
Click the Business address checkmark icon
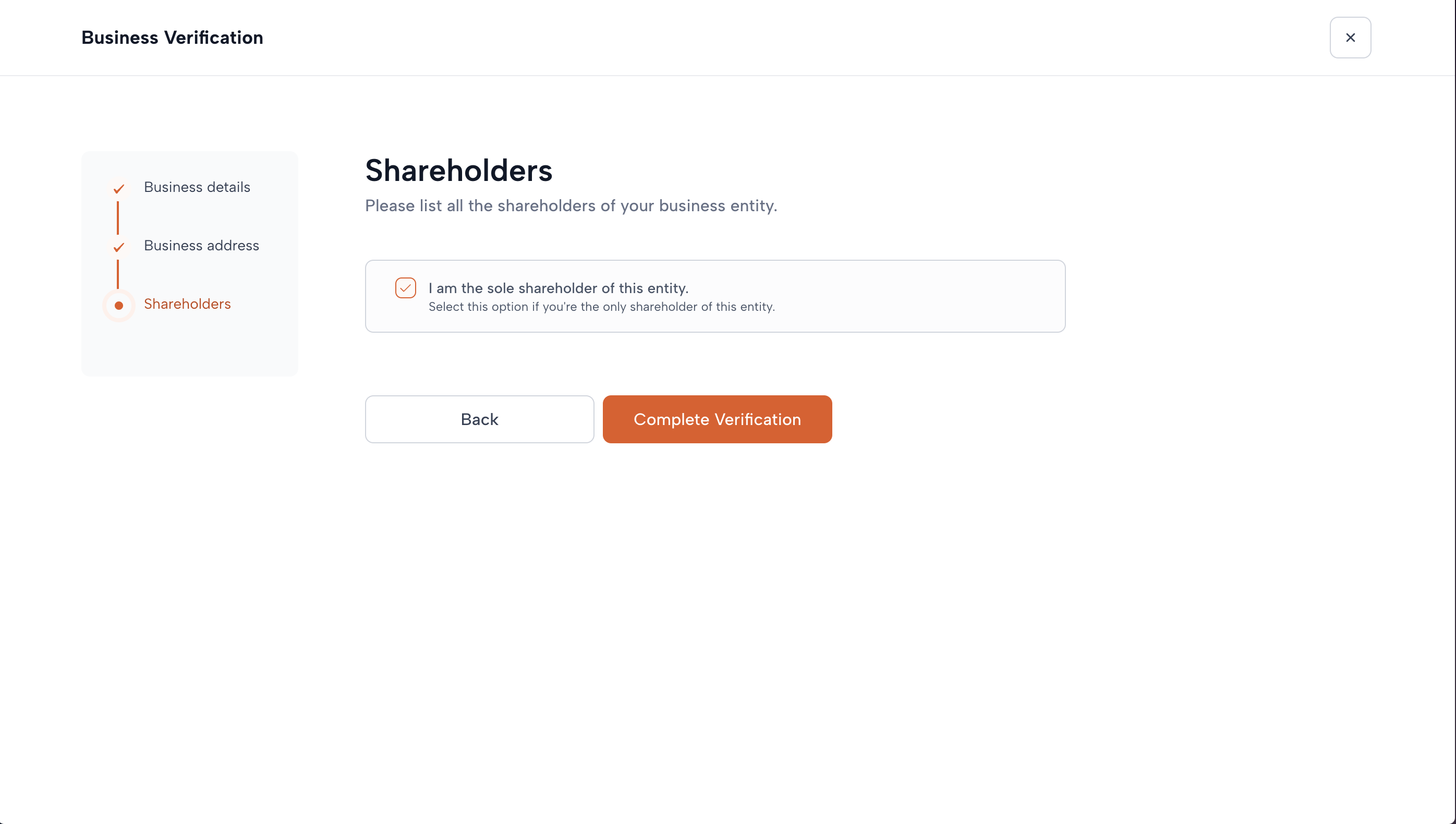pyautogui.click(x=118, y=247)
